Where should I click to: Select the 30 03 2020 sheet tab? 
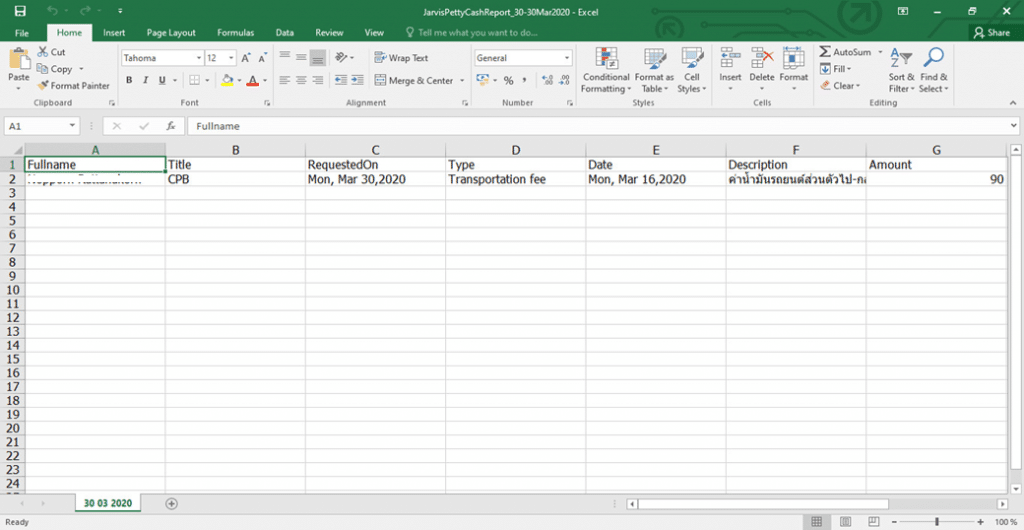108,503
